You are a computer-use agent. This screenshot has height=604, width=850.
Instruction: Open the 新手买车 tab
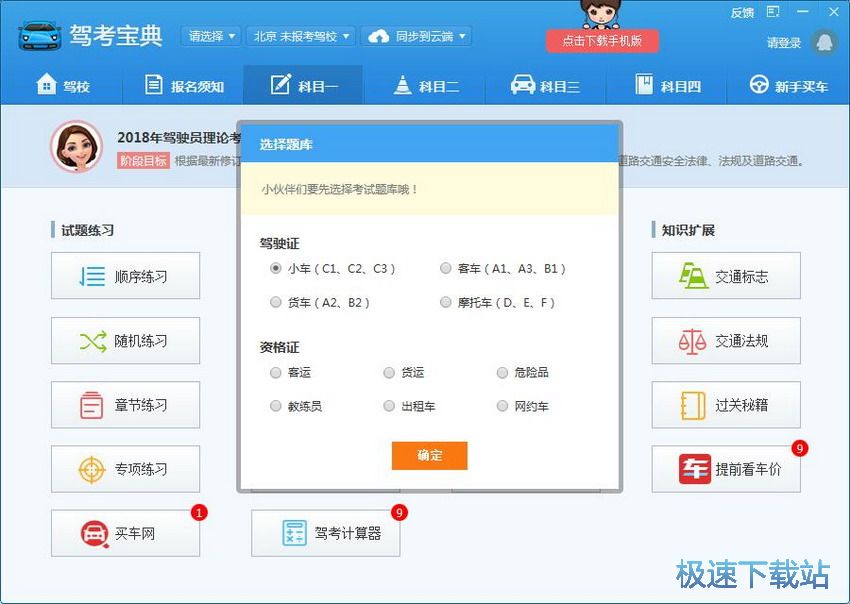click(x=789, y=86)
